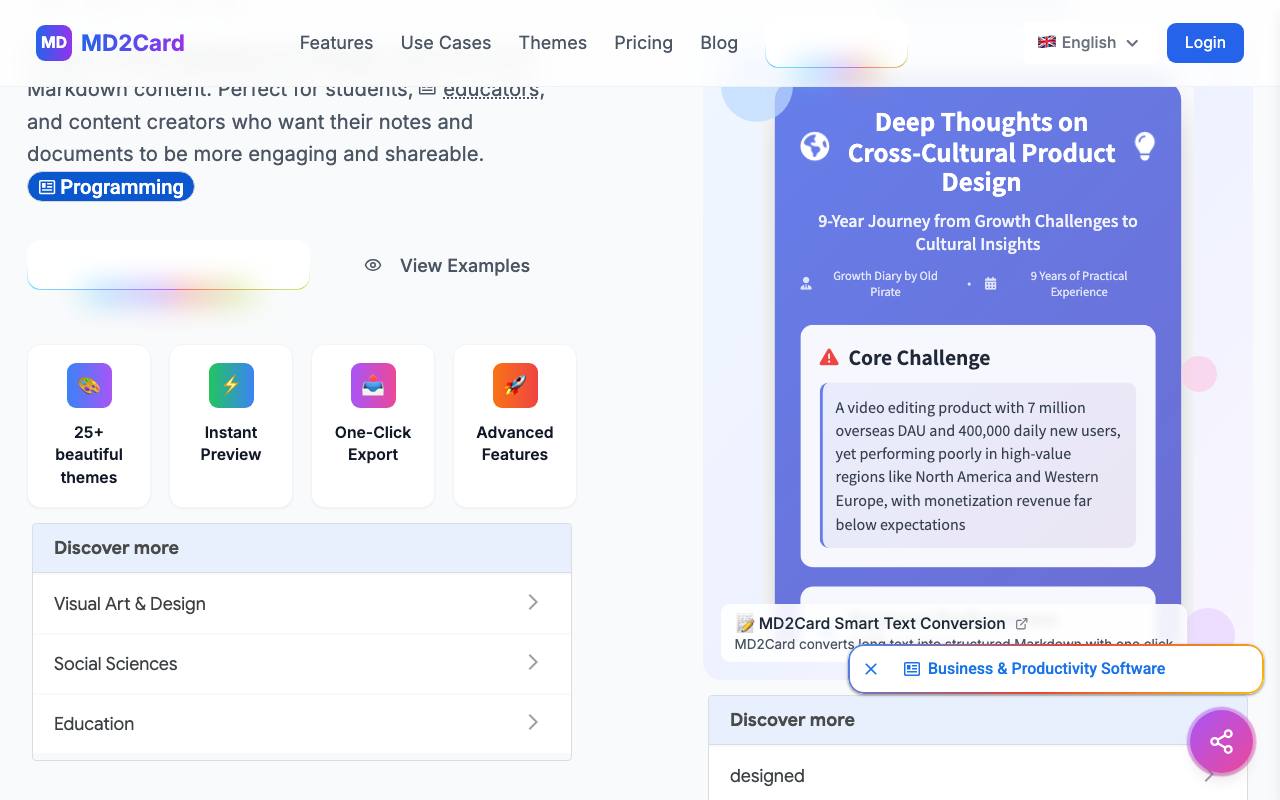This screenshot has height=800, width=1280.
Task: Click 'Discover more' heading above 'designed'
Action: 792,720
